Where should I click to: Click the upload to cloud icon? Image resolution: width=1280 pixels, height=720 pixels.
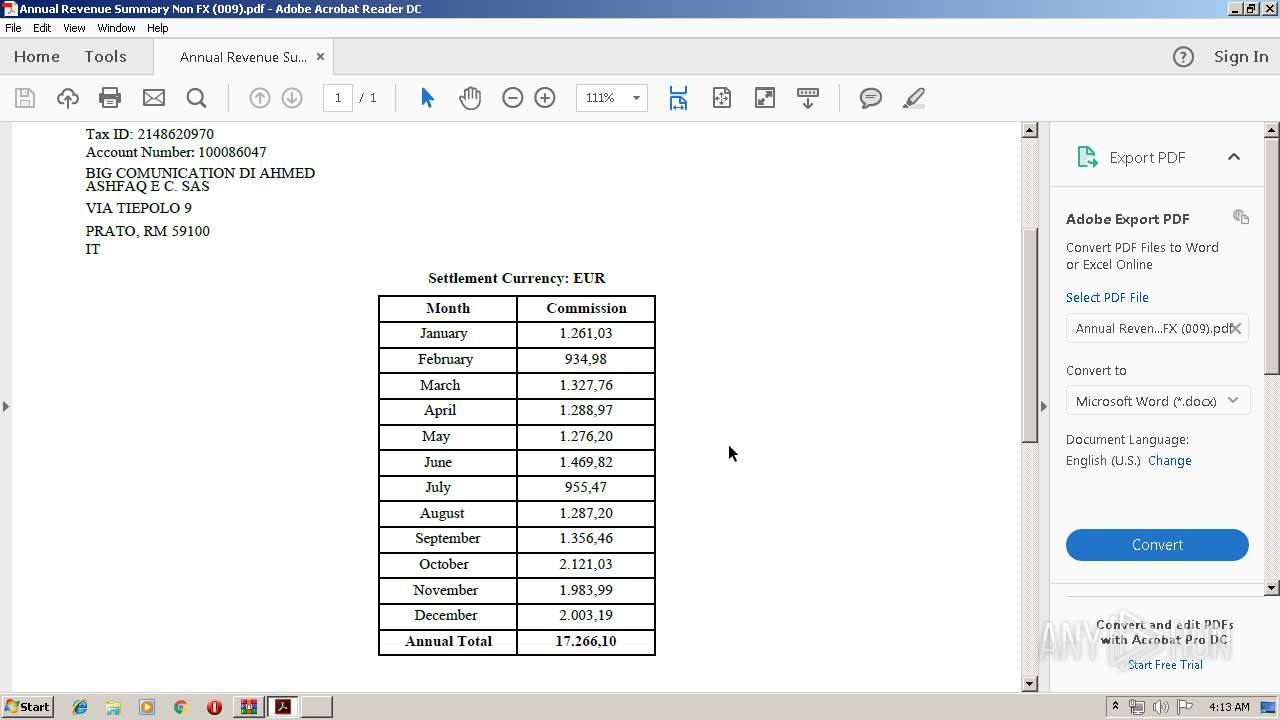(68, 98)
